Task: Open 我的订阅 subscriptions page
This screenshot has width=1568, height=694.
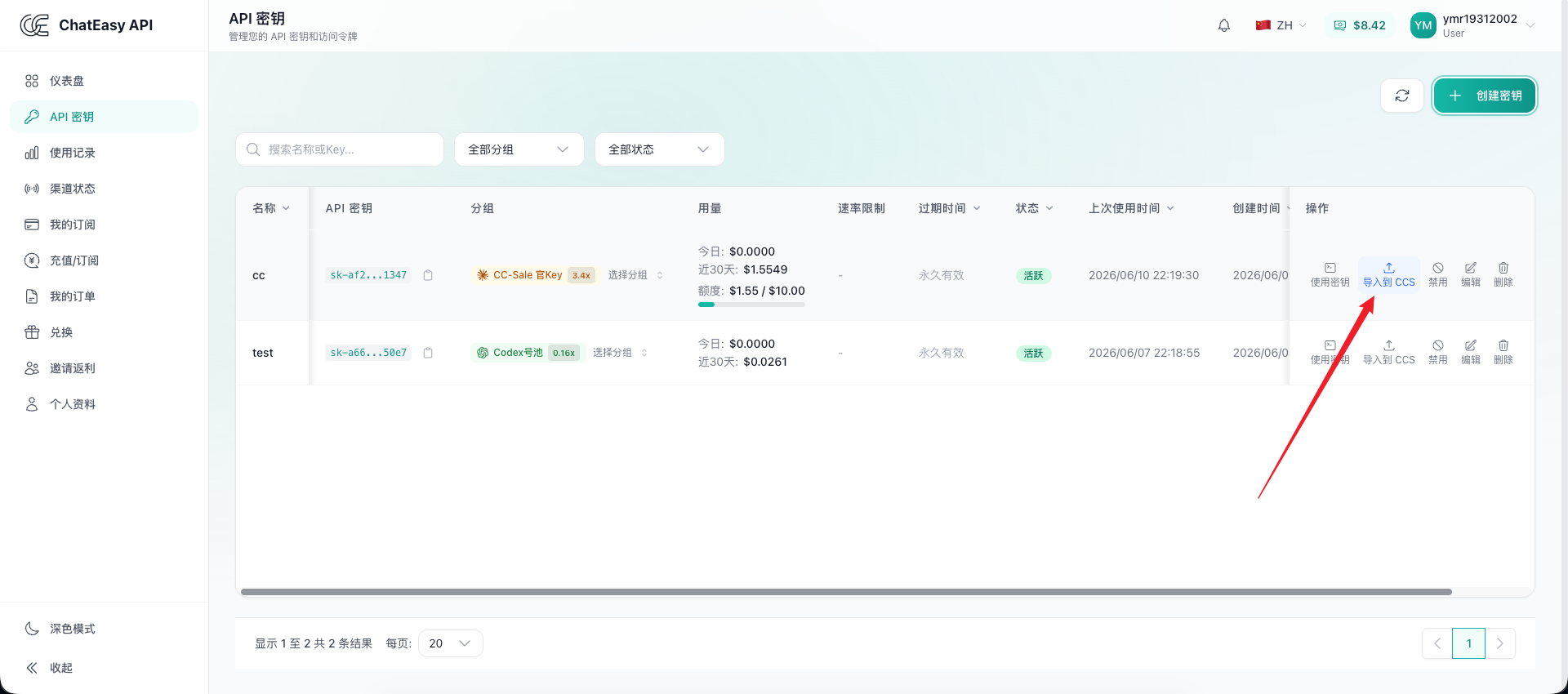Action: (104, 225)
